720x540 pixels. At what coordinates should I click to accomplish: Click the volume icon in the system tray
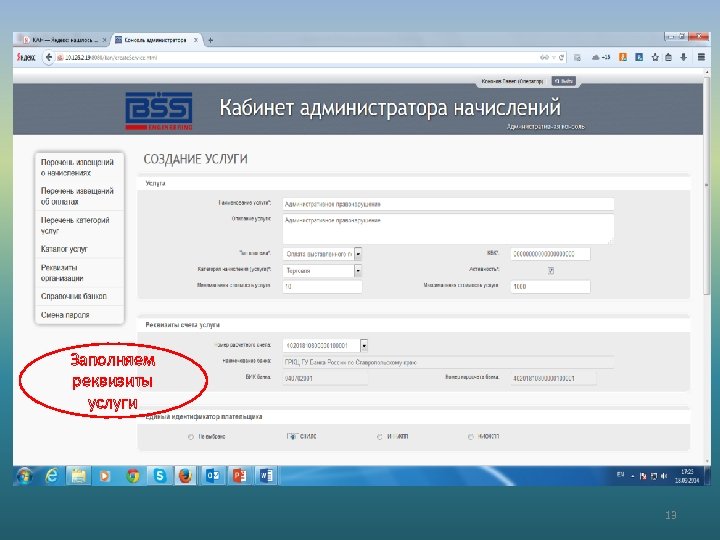pos(664,476)
